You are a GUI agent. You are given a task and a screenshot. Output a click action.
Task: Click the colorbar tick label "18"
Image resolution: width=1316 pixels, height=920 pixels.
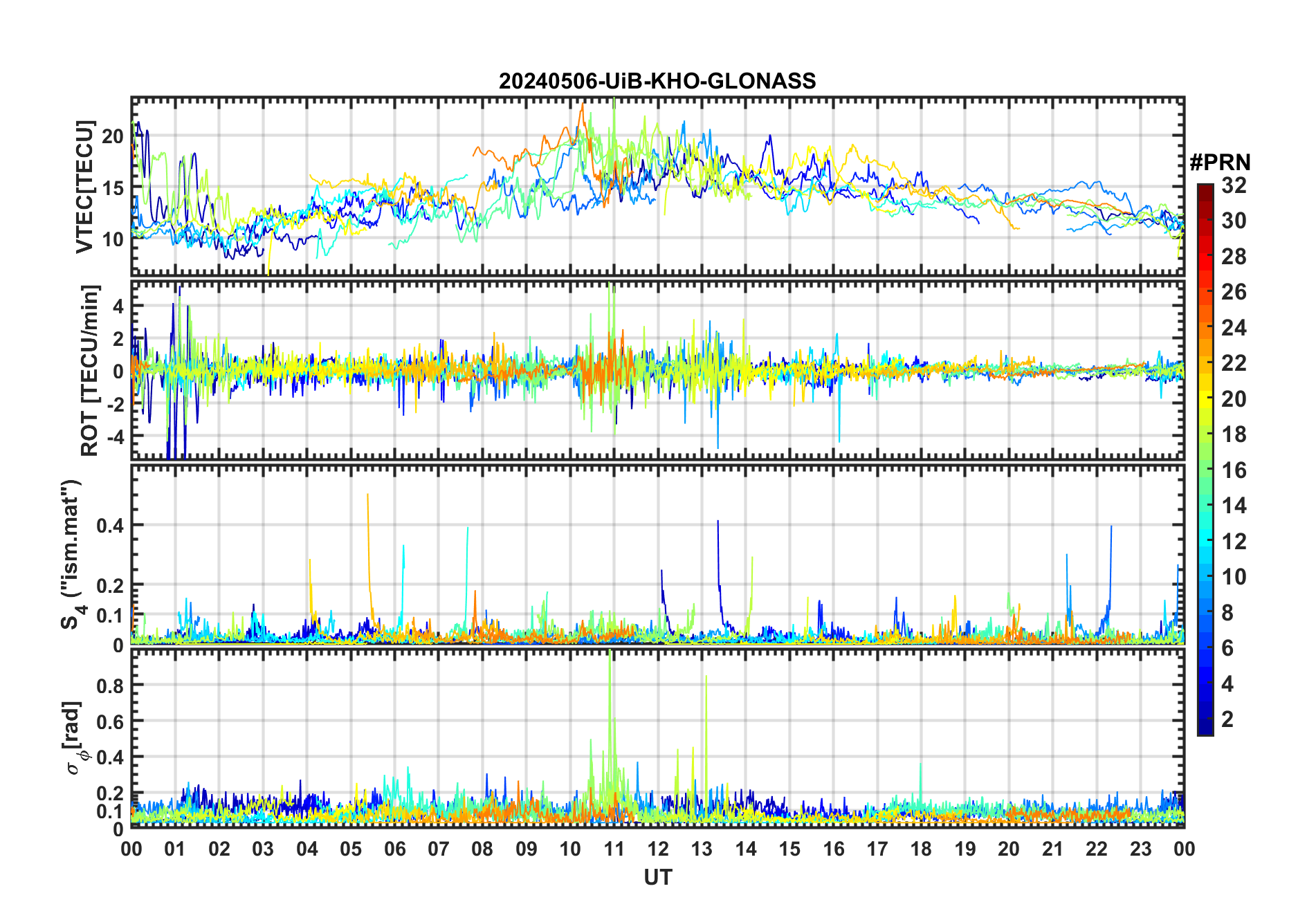1234,434
